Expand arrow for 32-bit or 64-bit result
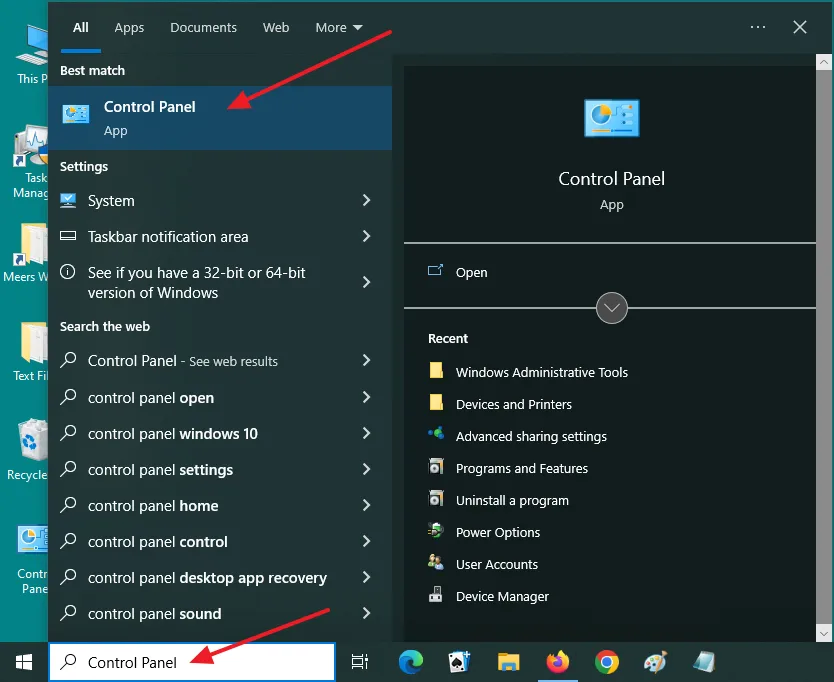This screenshot has width=834, height=682. point(366,282)
